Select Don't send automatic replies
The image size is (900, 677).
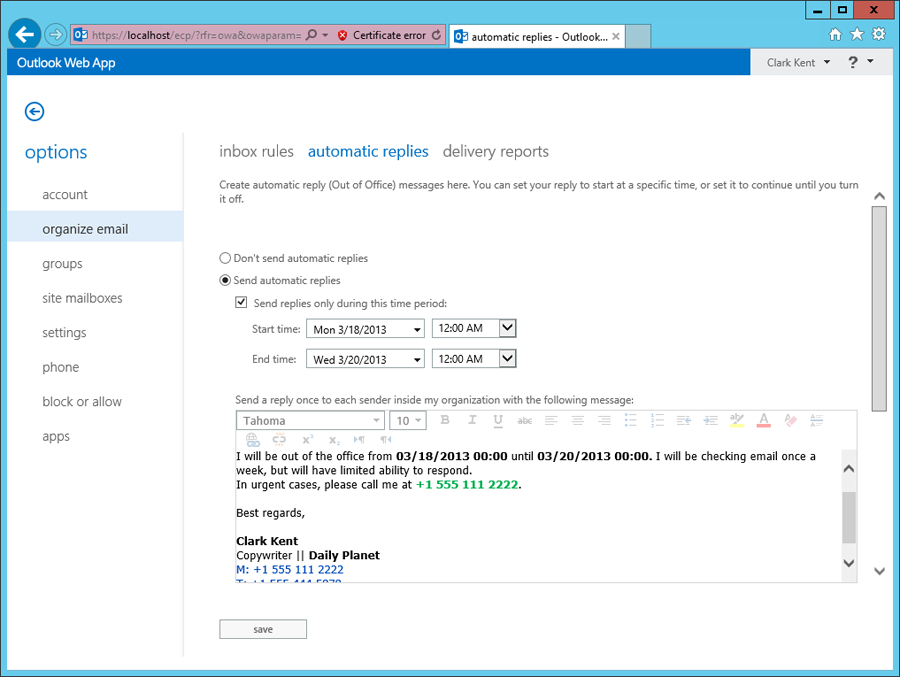pyautogui.click(x=225, y=258)
